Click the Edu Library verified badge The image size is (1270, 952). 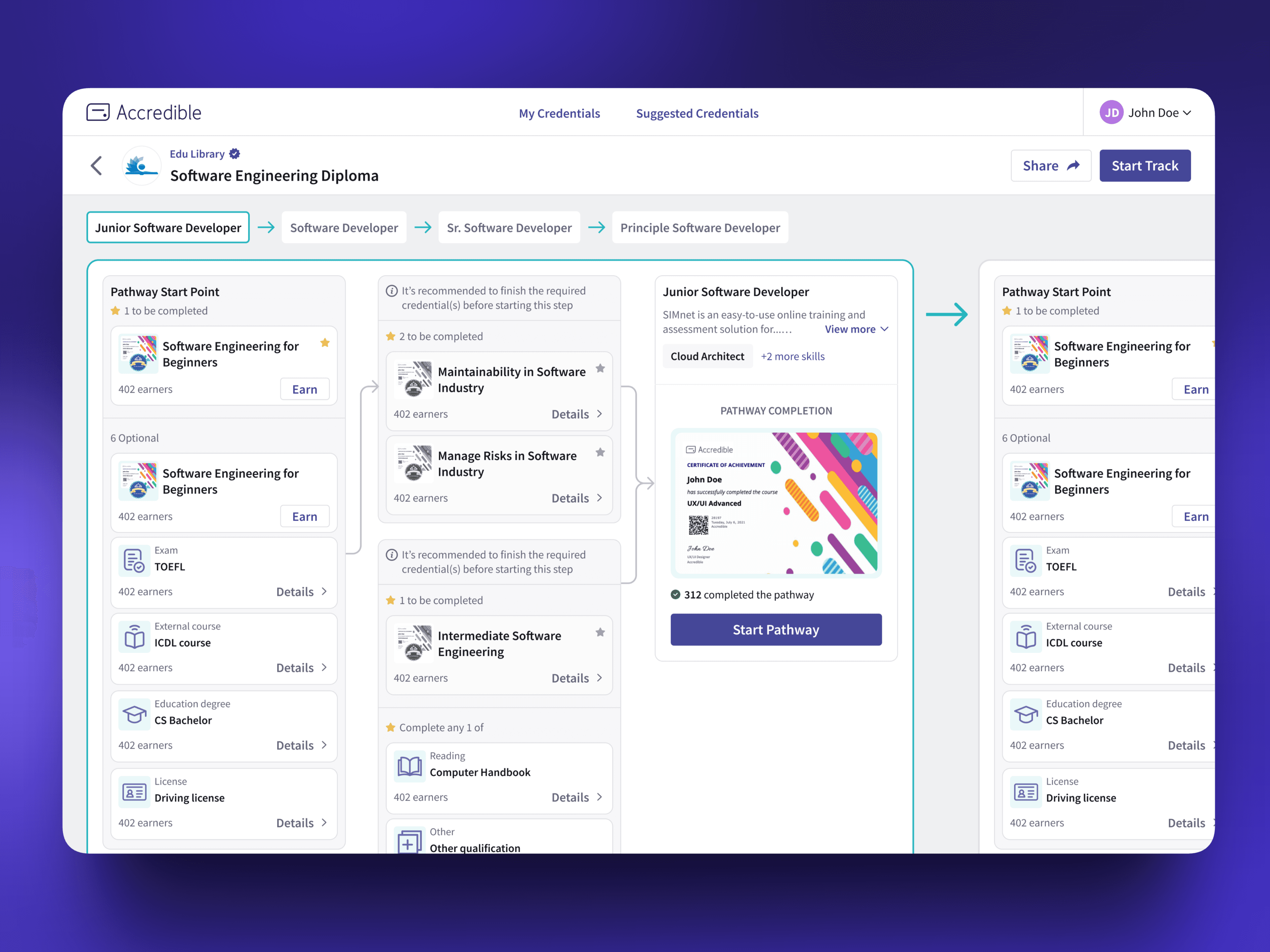coord(234,154)
